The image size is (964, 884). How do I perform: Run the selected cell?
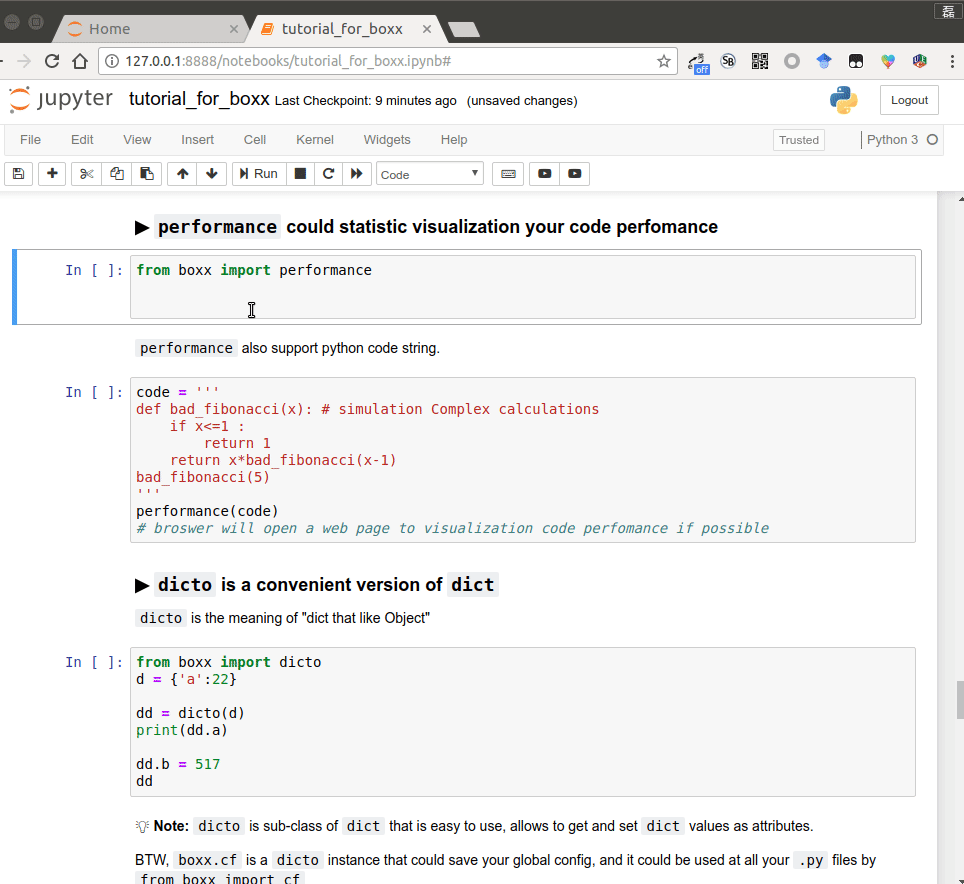pyautogui.click(x=259, y=174)
